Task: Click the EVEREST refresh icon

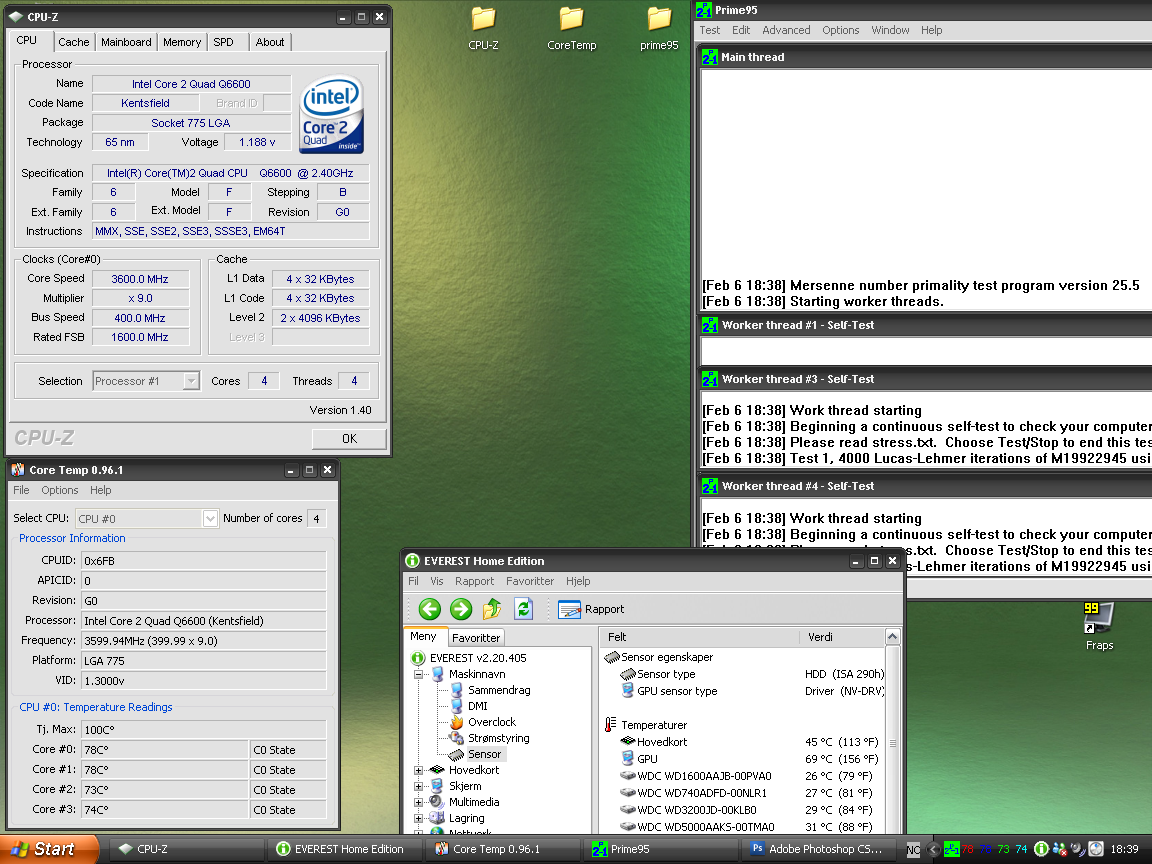Action: [x=523, y=608]
